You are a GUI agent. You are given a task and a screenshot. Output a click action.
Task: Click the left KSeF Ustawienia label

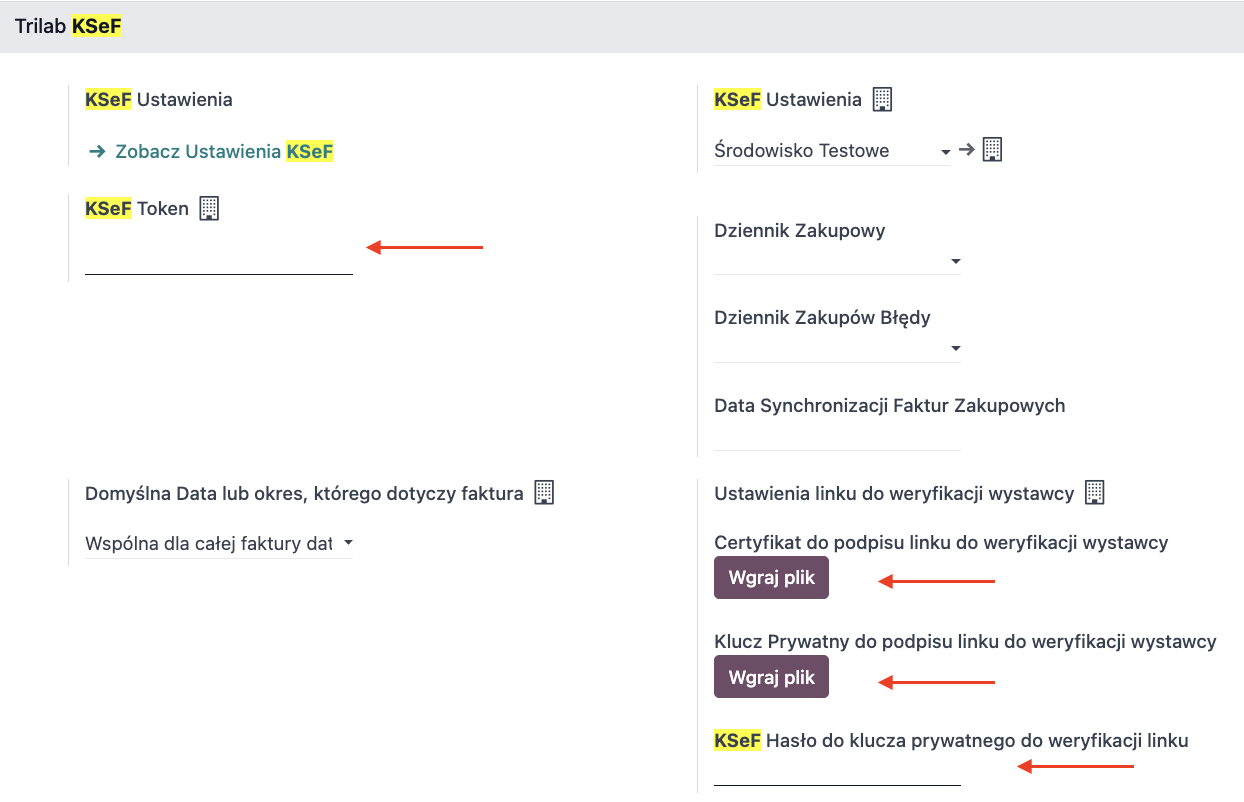tap(159, 99)
